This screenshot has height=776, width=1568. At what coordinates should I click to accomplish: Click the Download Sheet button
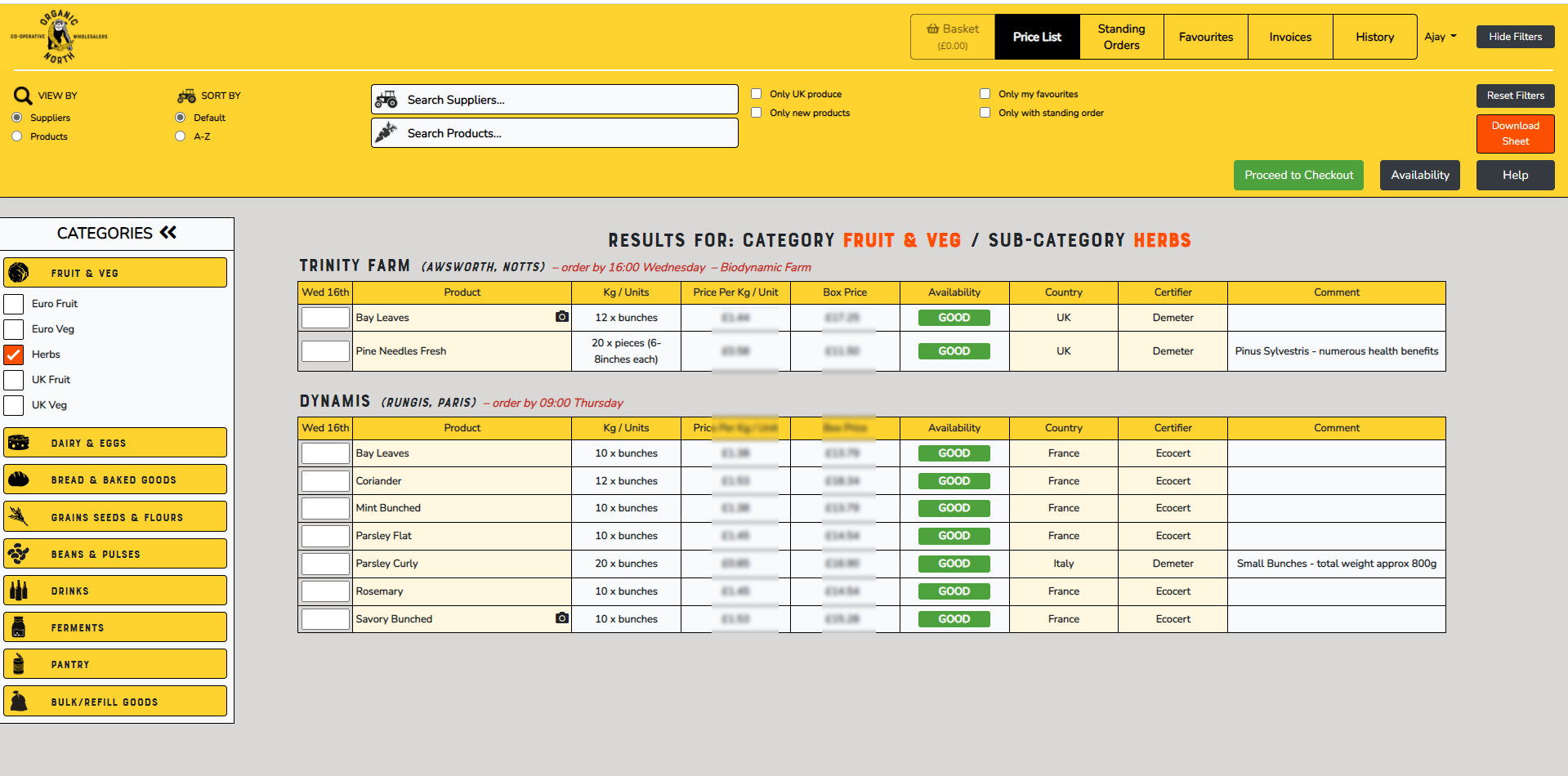coord(1515,133)
